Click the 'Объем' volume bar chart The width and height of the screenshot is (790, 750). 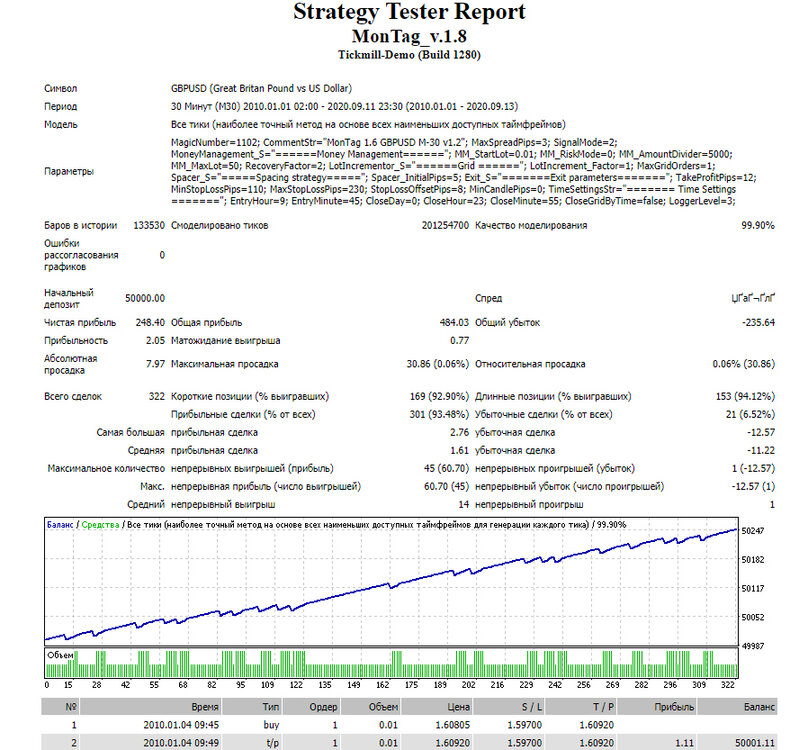point(391,664)
